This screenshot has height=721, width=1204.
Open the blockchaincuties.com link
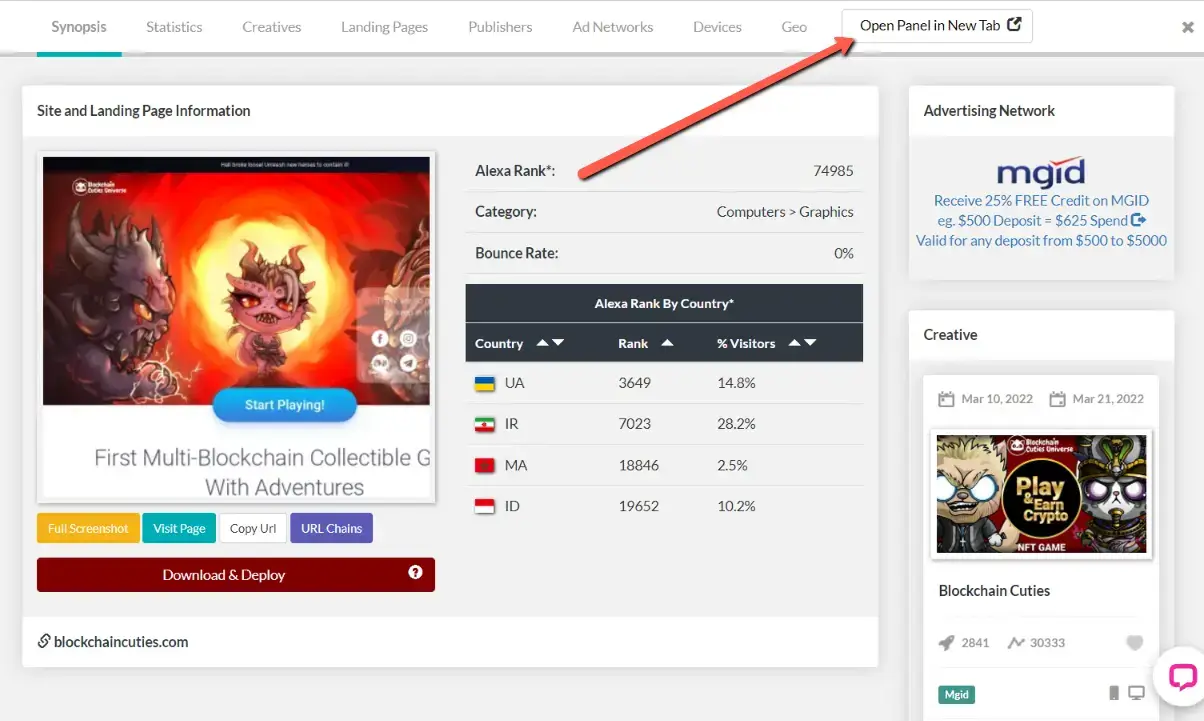point(121,642)
